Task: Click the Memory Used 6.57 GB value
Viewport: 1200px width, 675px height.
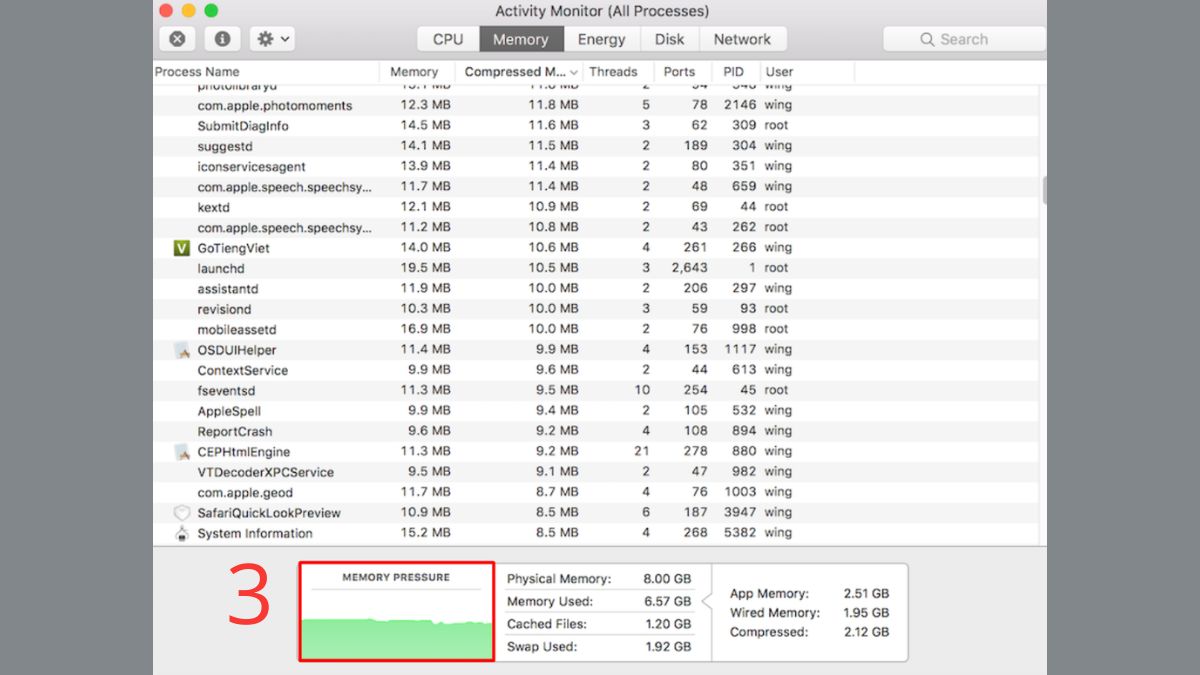Action: click(667, 602)
